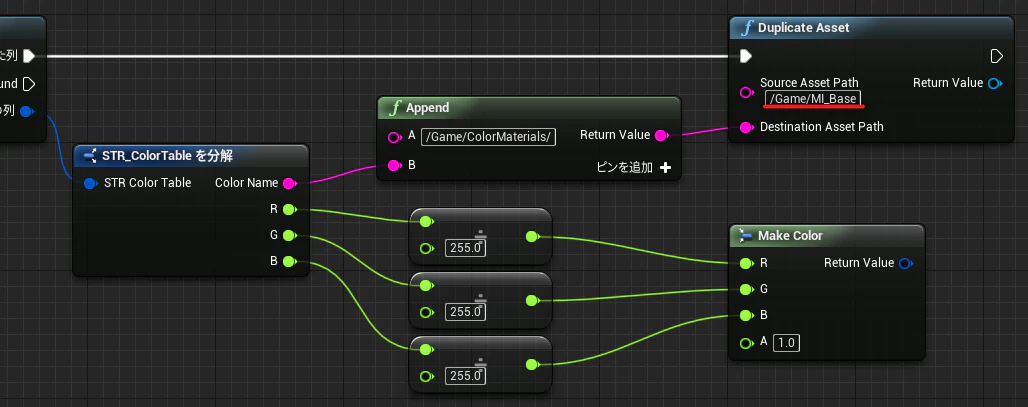Edit bottom divide node's 255.0 value
The height and width of the screenshot is (407, 1028).
(x=465, y=376)
